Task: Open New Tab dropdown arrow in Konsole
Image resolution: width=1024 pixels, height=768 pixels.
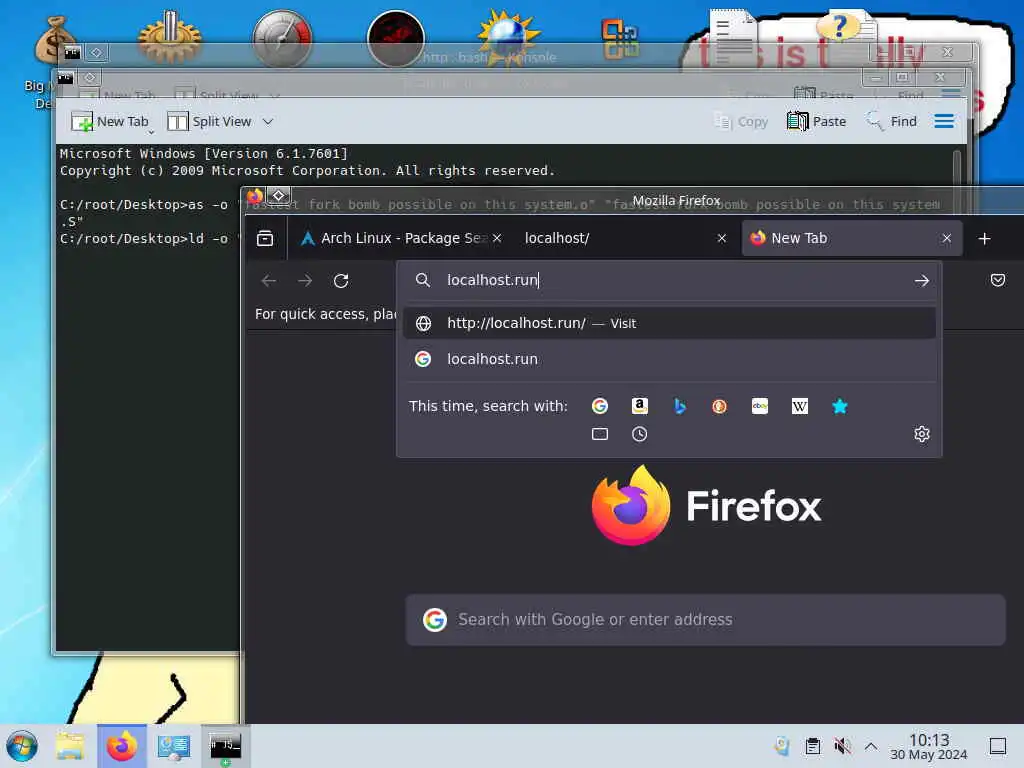Action: pos(151,131)
